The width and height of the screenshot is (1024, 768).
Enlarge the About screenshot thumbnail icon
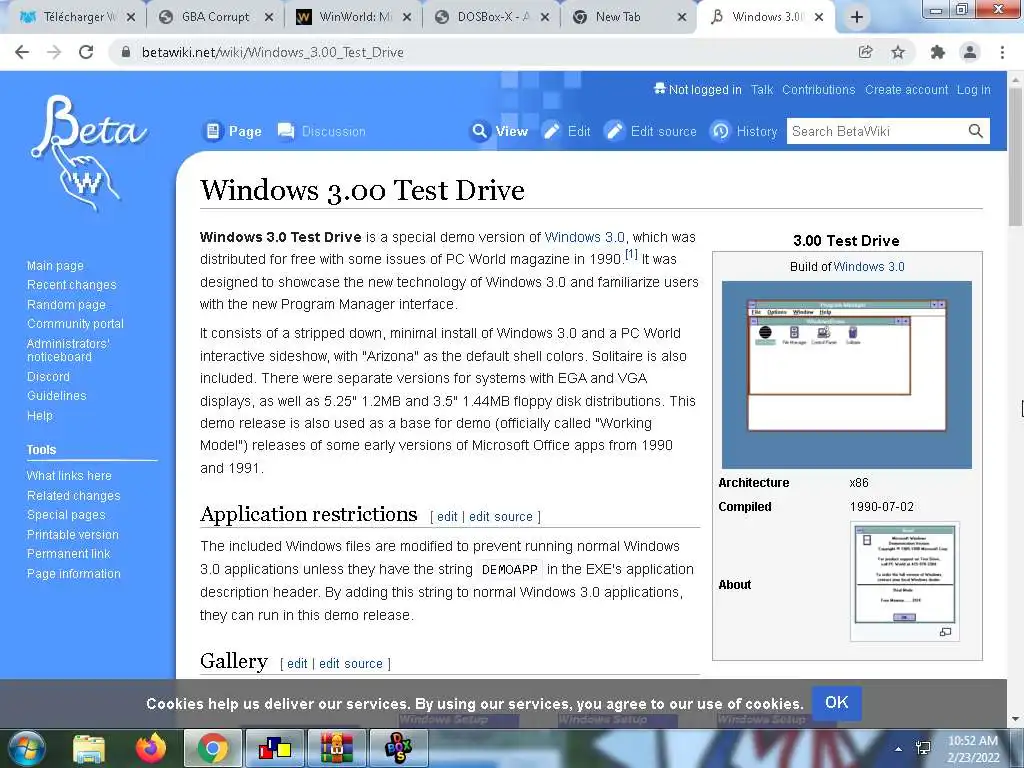945,632
